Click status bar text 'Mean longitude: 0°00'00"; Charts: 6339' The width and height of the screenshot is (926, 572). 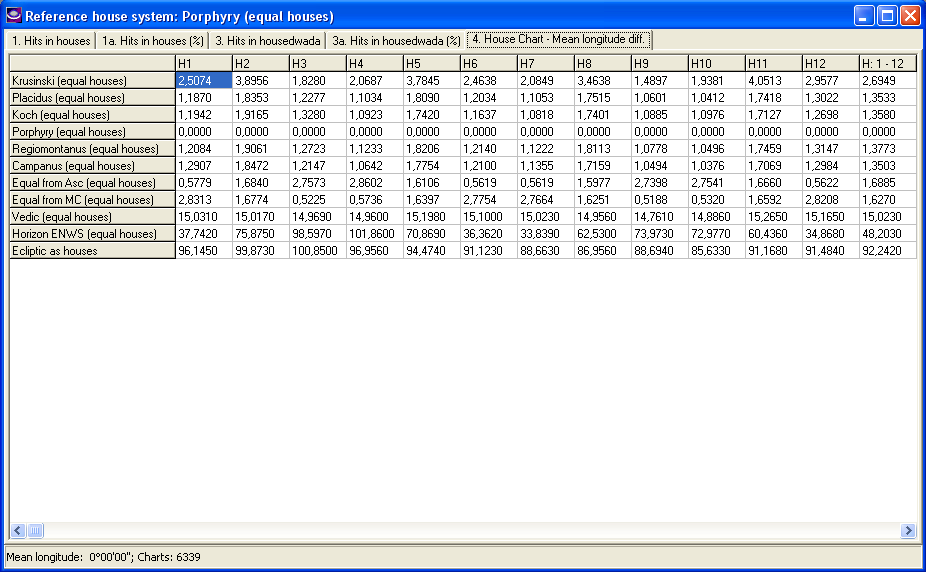(103, 557)
